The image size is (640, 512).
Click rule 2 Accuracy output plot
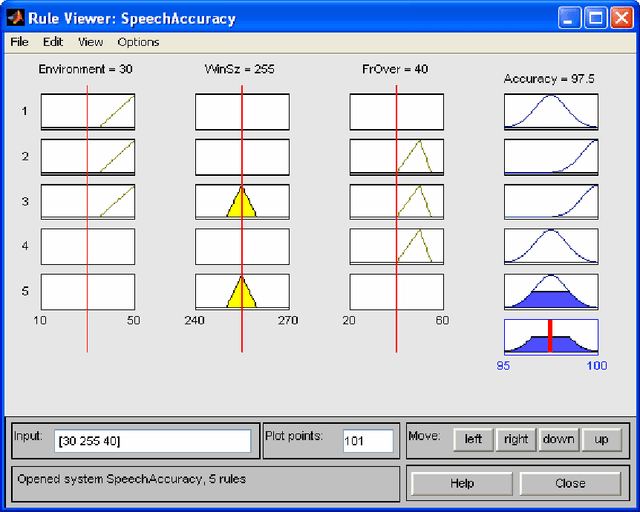pos(551,157)
